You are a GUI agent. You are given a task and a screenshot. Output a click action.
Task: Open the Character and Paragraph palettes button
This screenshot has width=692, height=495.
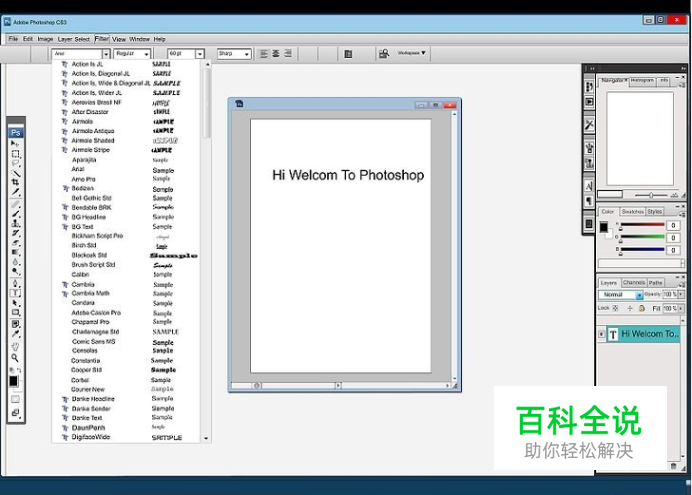(348, 54)
